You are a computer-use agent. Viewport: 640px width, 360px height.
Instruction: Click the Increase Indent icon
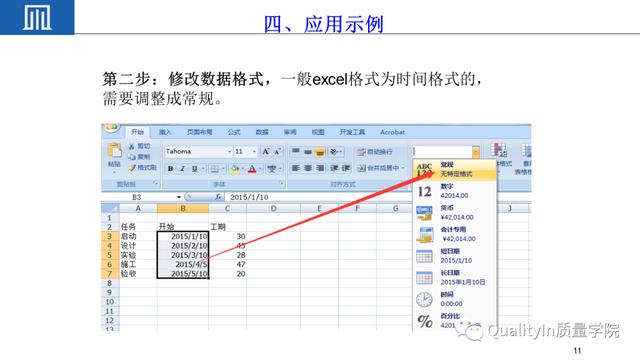tap(346, 168)
